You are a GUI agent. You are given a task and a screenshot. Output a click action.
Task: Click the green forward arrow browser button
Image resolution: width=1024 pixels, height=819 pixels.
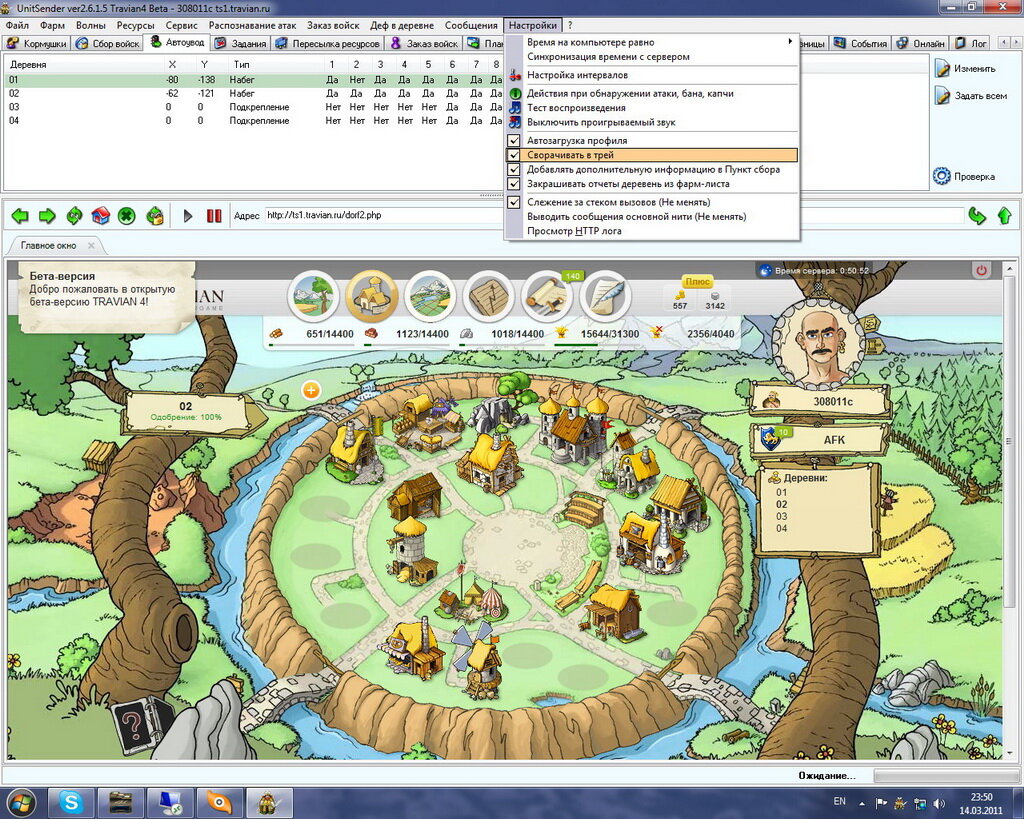click(47, 216)
